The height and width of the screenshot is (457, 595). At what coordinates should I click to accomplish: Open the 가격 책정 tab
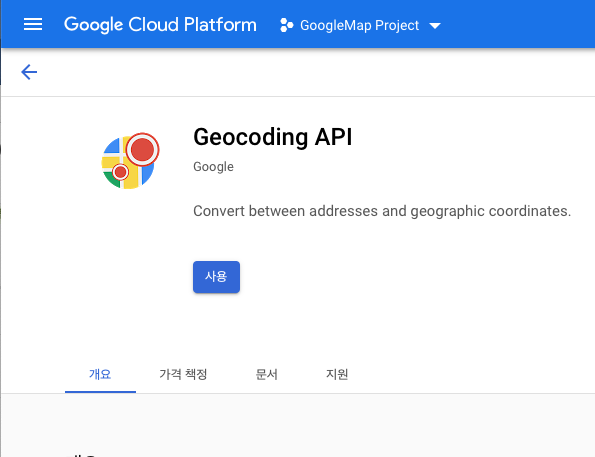tap(183, 374)
